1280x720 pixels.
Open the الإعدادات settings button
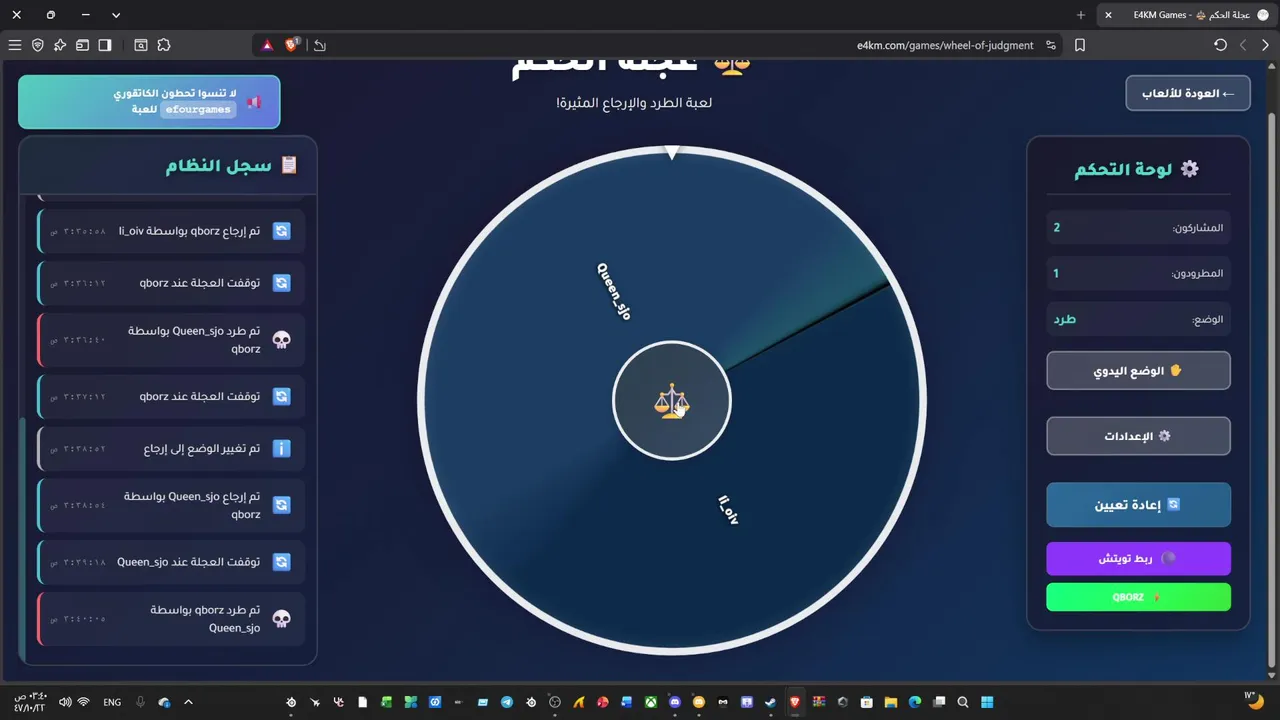pyautogui.click(x=1138, y=436)
